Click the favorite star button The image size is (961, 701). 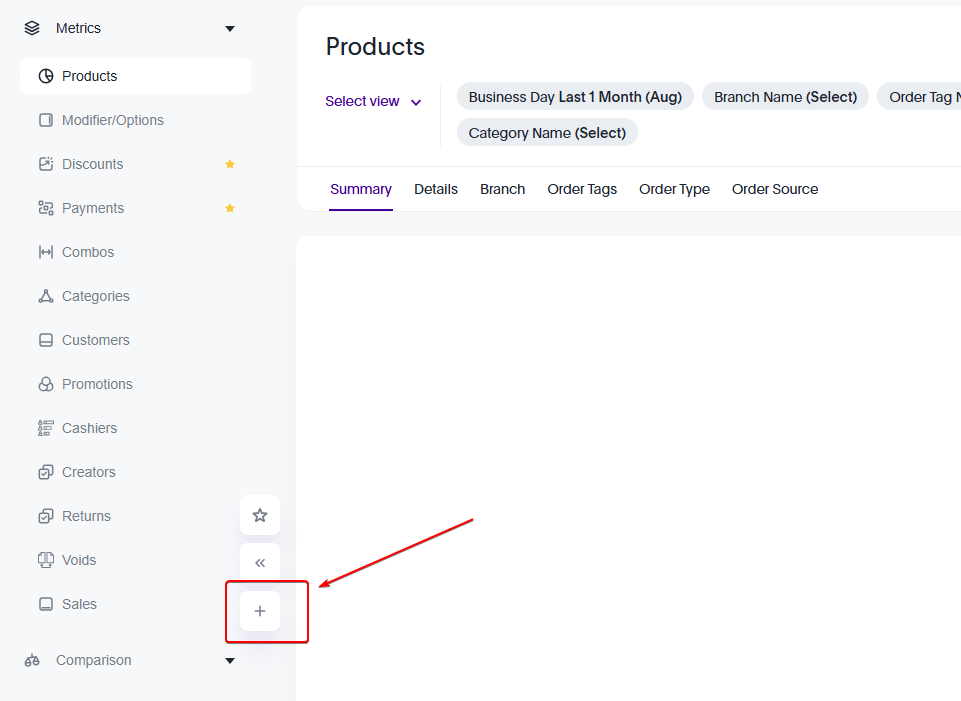coord(260,515)
